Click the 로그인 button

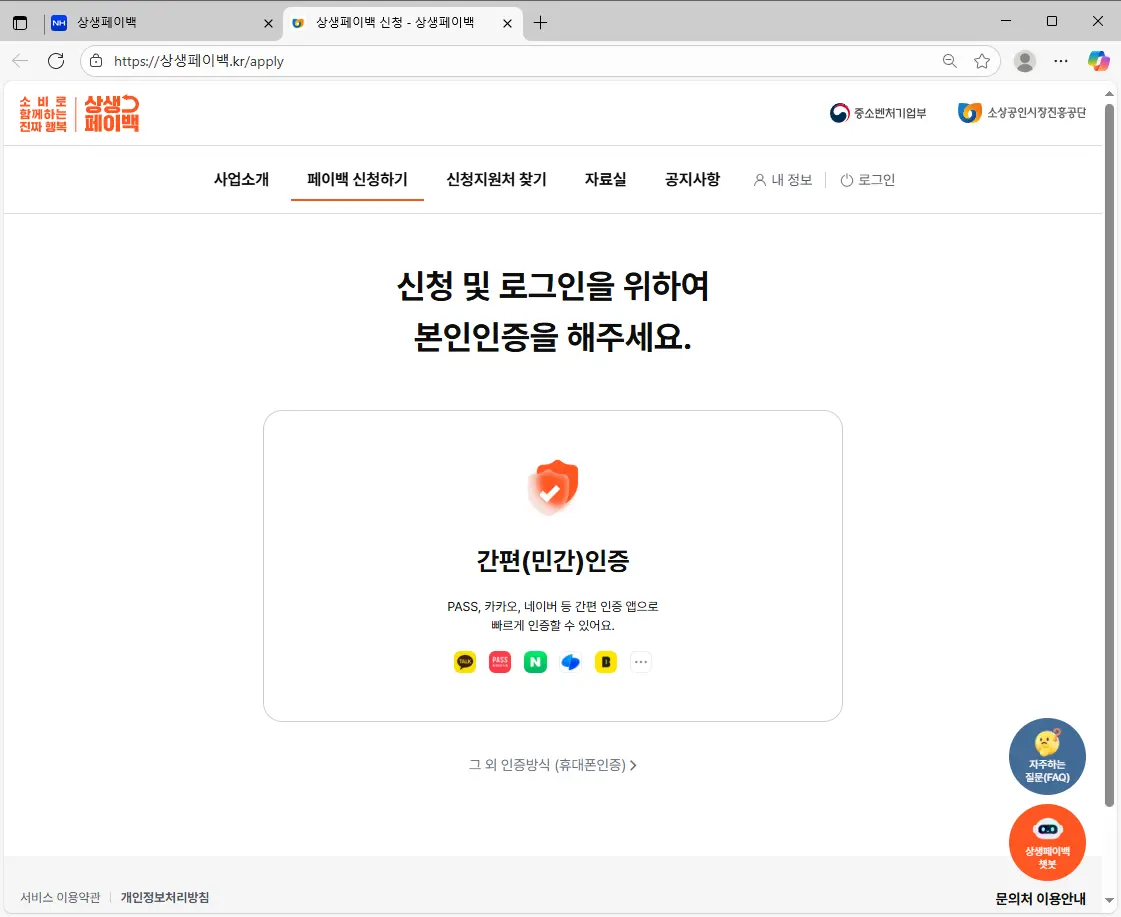pyautogui.click(x=867, y=180)
